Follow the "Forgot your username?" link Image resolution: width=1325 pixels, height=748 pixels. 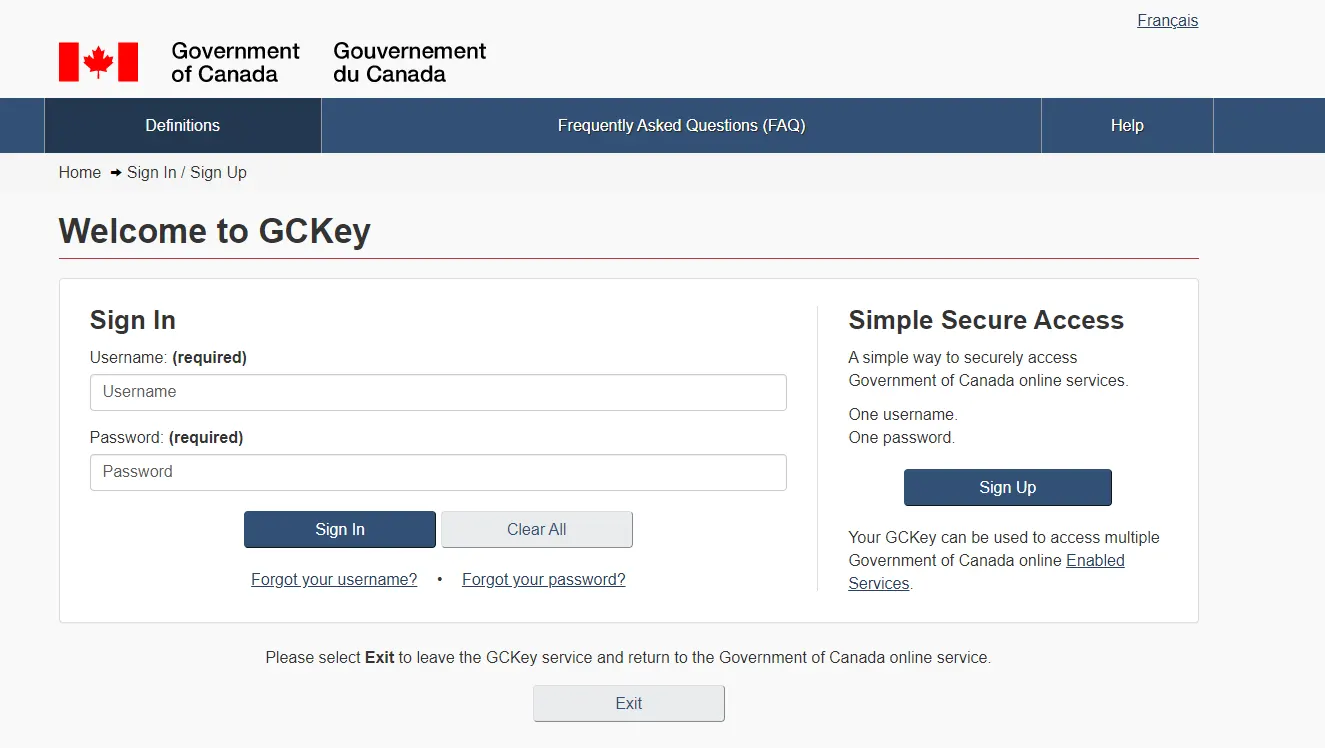coord(334,580)
